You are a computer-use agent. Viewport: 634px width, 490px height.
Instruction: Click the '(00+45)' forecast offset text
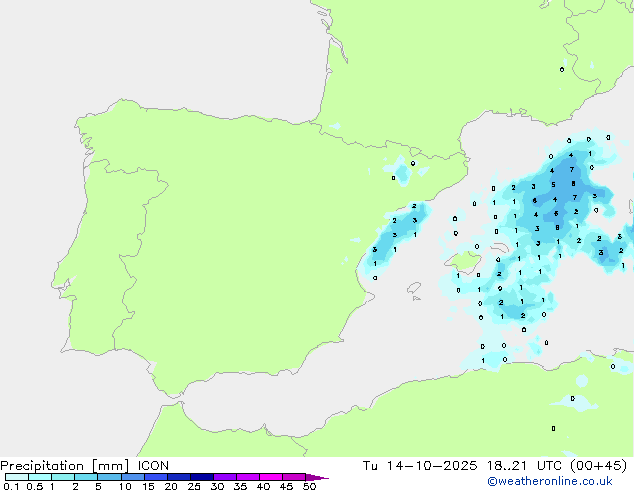coord(598,466)
